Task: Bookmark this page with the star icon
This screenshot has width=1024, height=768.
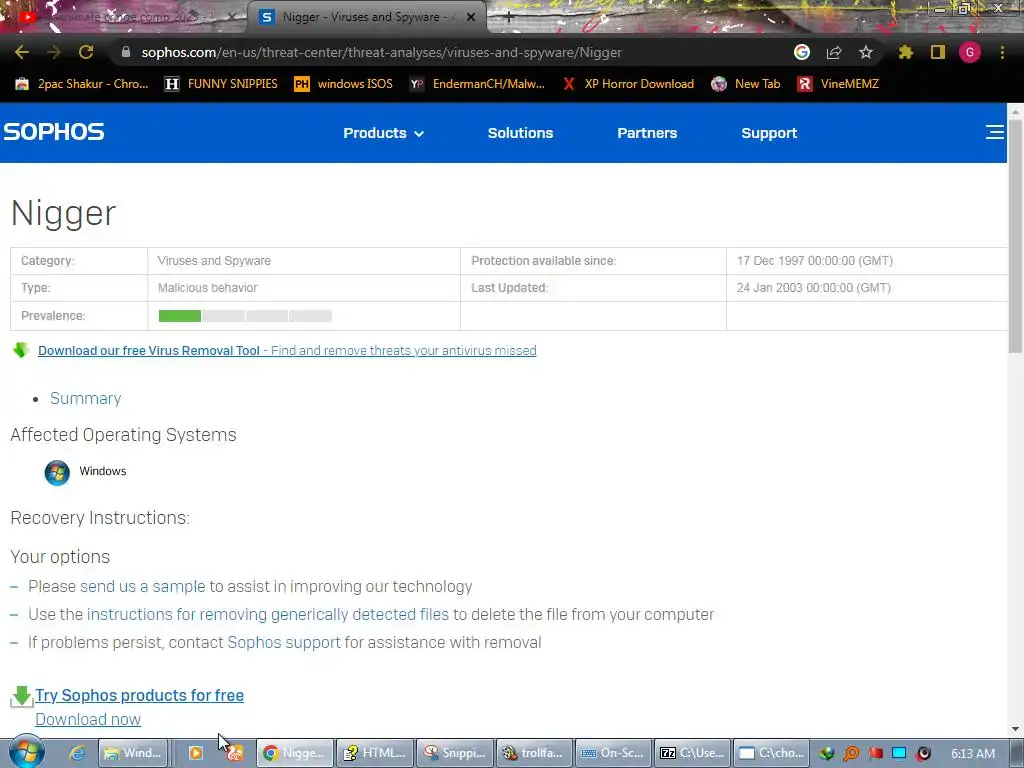Action: (866, 52)
